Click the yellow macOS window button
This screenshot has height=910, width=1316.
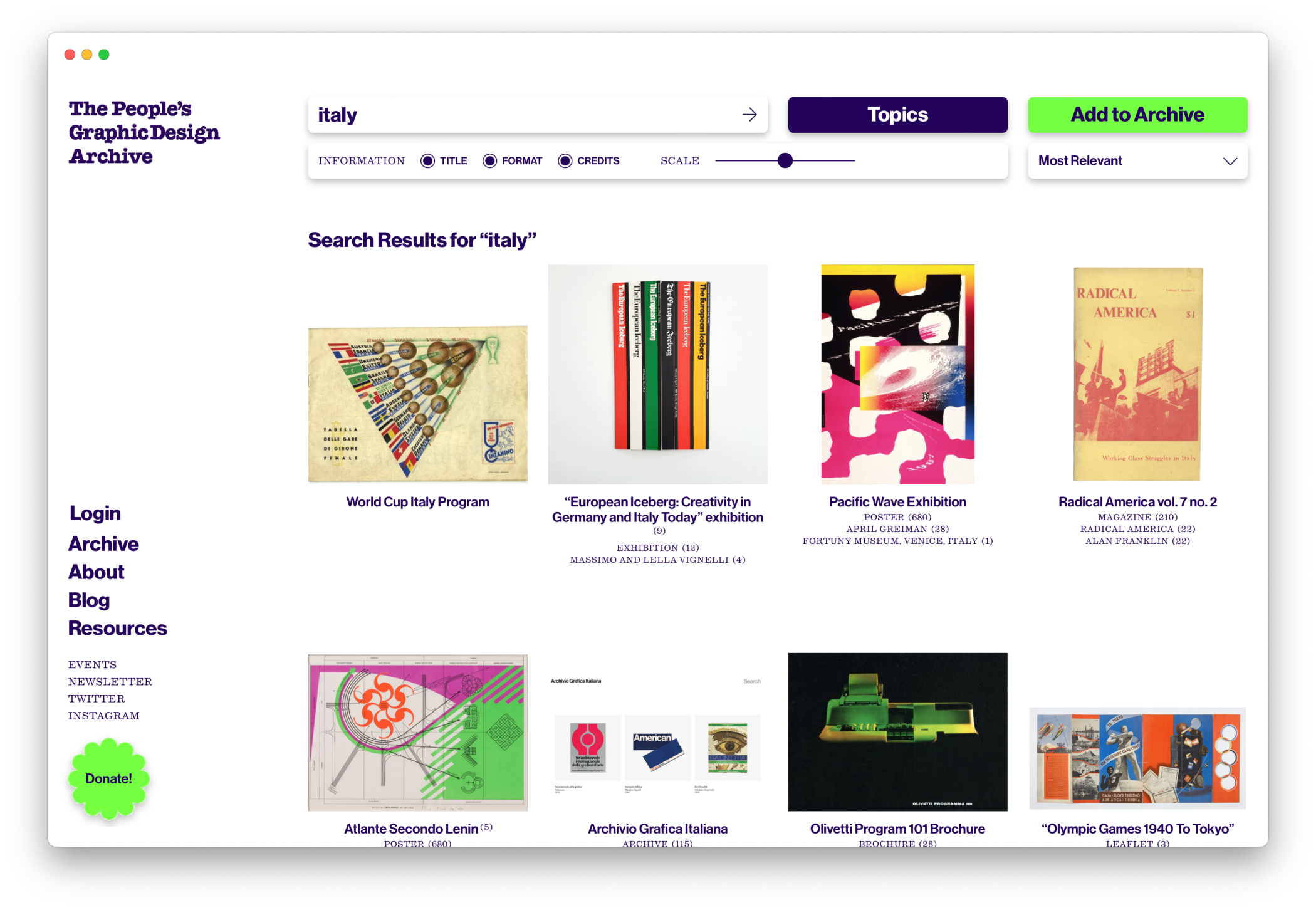tap(87, 55)
